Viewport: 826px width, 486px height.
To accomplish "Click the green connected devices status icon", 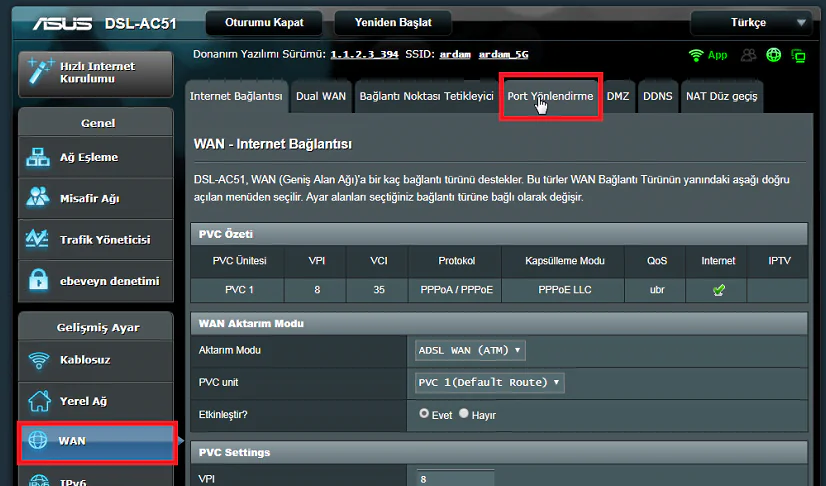I will click(798, 55).
